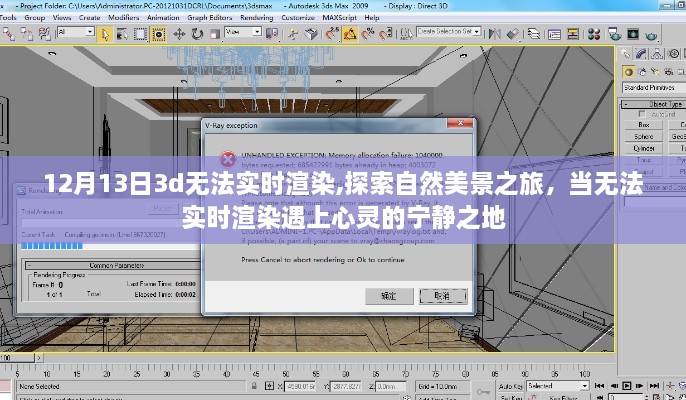Open the Curve Editor icon
686x400 pixels.
554,34
